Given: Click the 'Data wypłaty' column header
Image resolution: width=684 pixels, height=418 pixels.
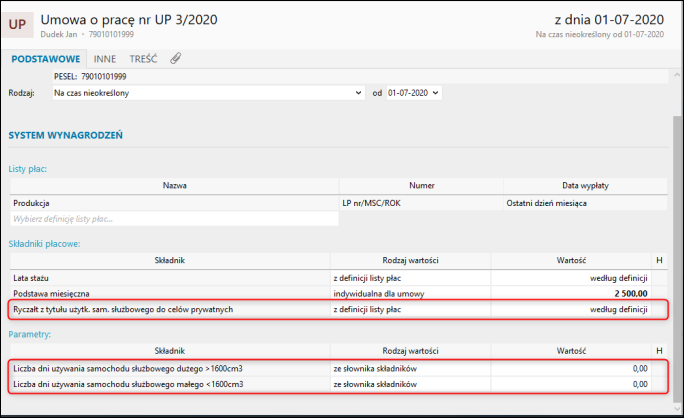Looking at the screenshot, I should (585, 185).
